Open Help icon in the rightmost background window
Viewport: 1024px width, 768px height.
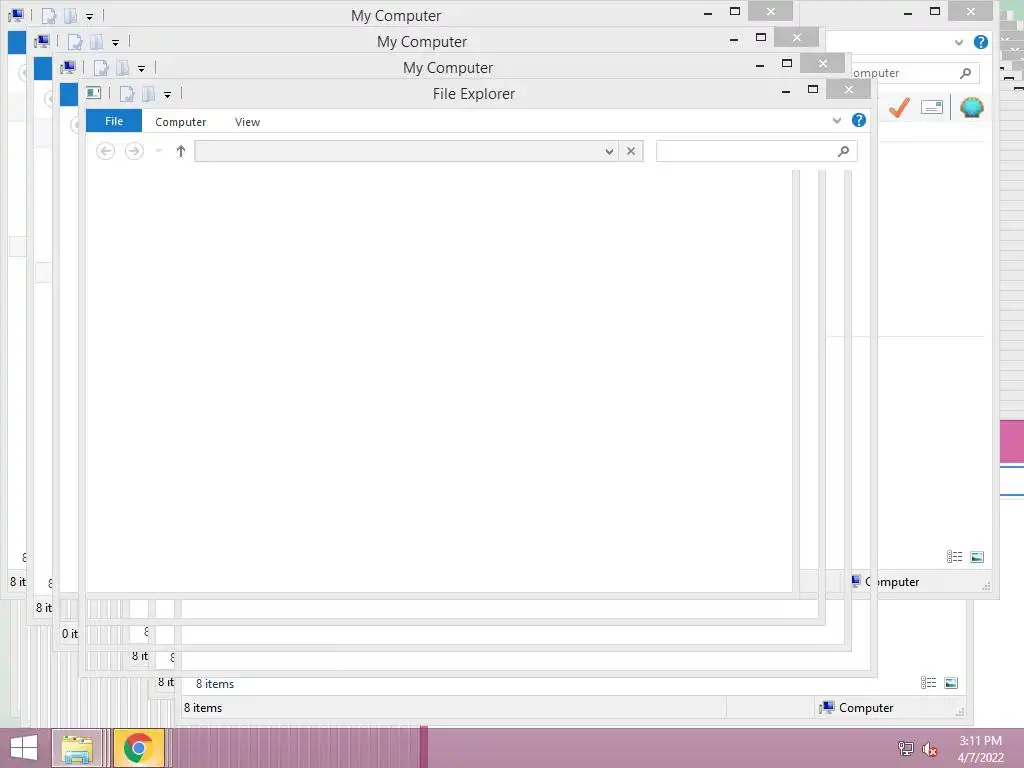[x=980, y=42]
